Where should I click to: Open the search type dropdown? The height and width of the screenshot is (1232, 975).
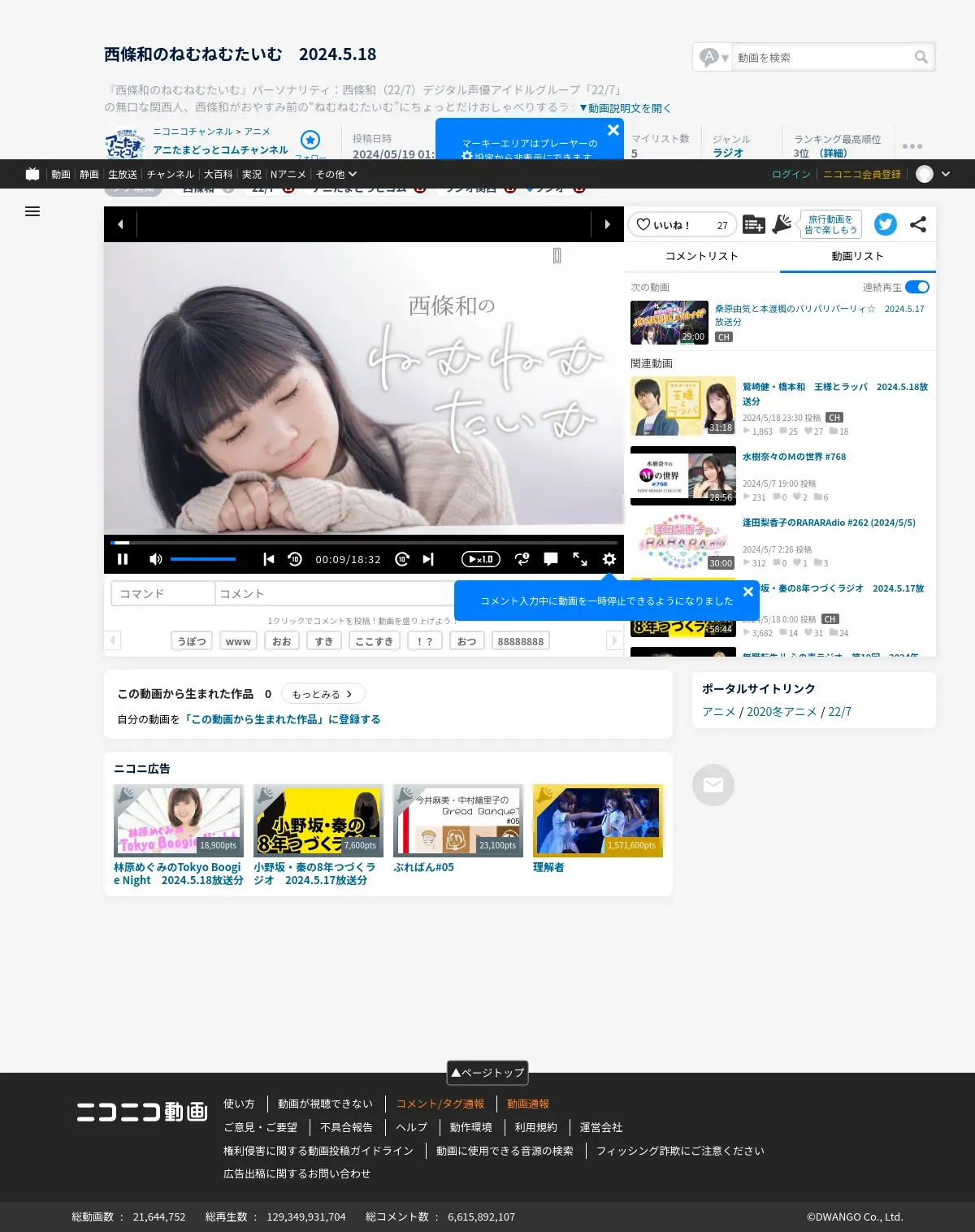(x=714, y=58)
